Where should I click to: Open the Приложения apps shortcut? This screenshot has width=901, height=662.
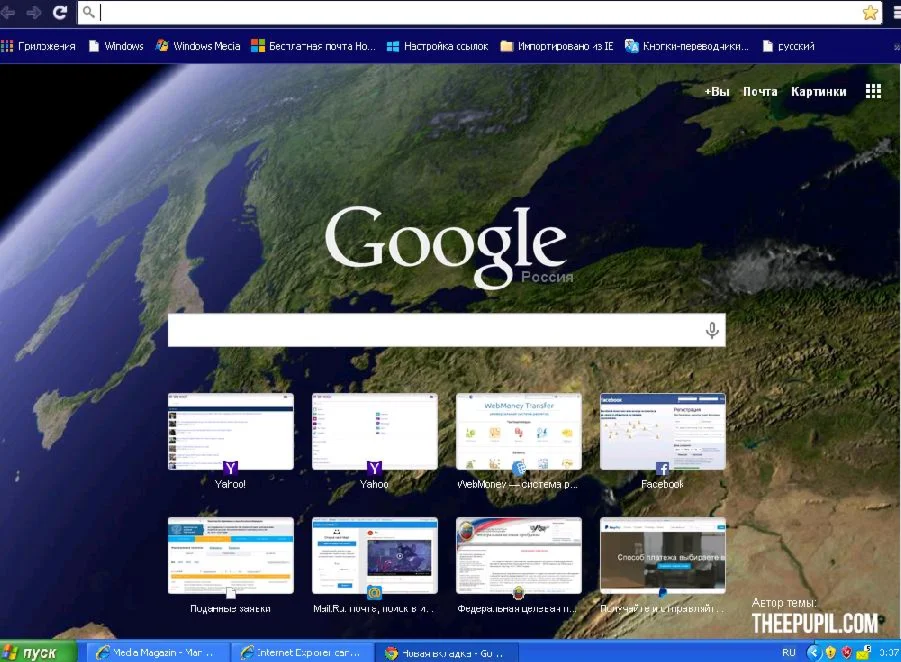click(38, 46)
